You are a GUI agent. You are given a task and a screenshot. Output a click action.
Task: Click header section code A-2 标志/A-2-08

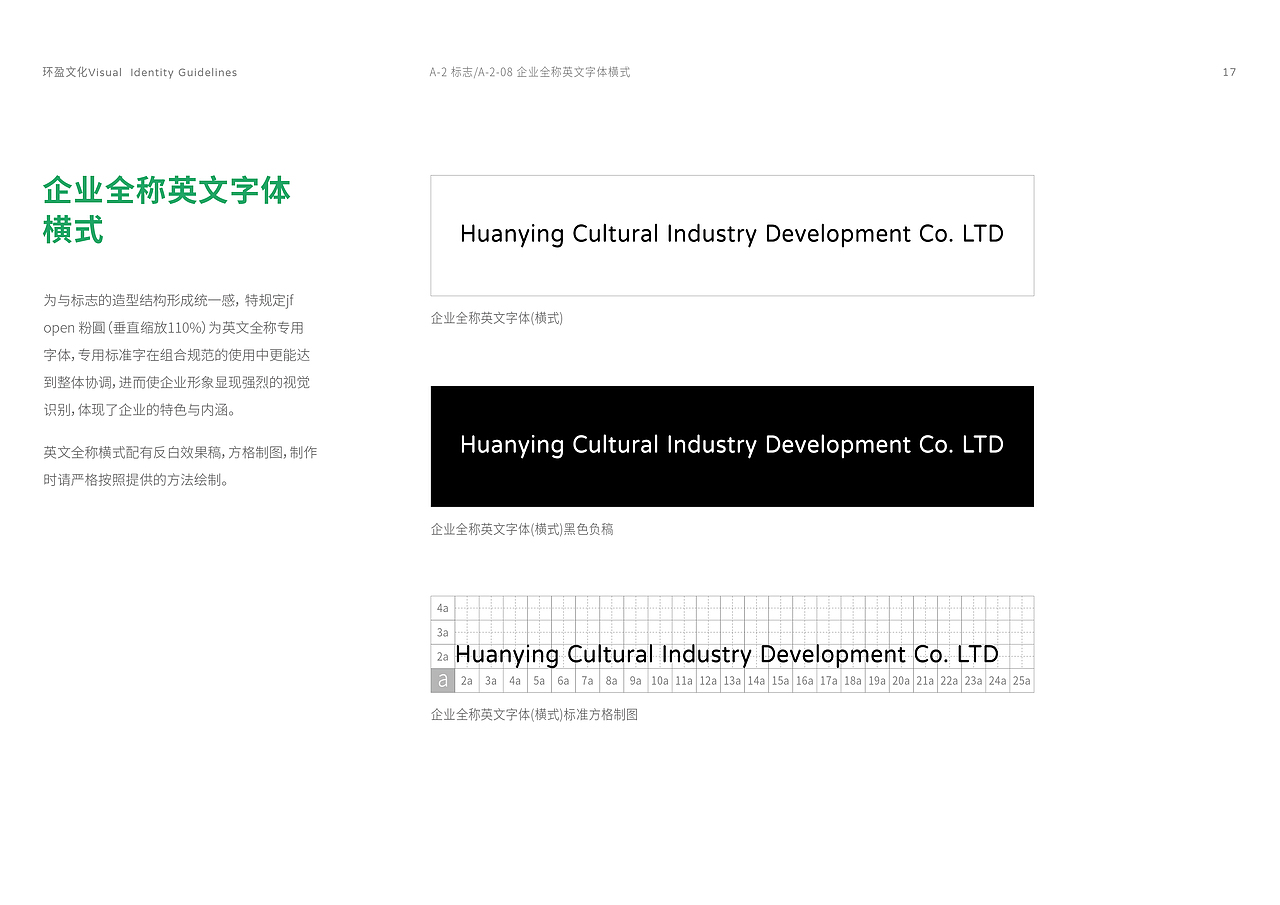pos(470,72)
